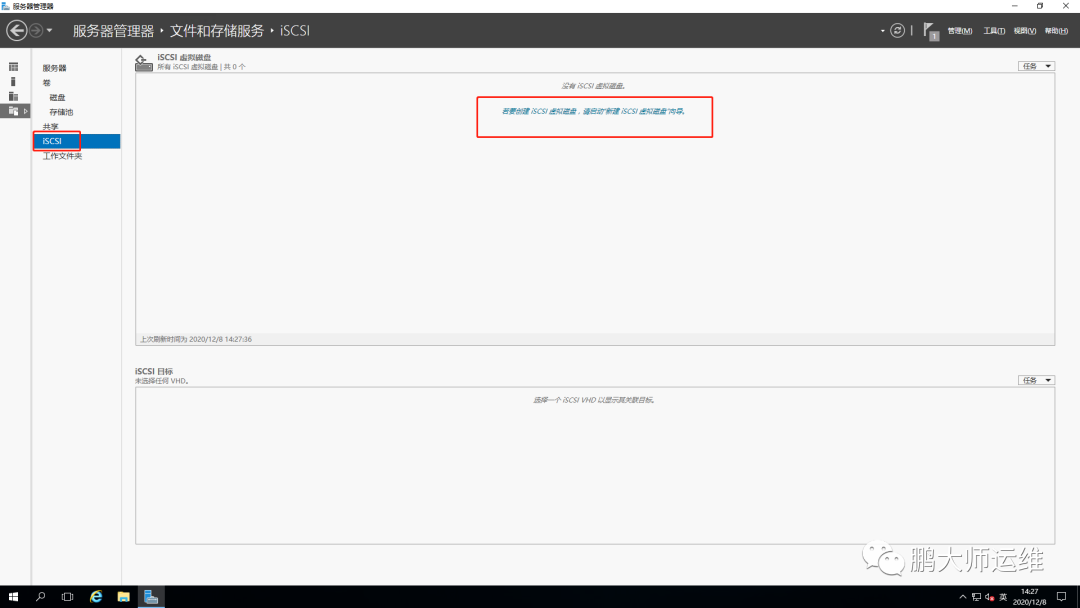Select 磁盘 under 卷

[57, 98]
